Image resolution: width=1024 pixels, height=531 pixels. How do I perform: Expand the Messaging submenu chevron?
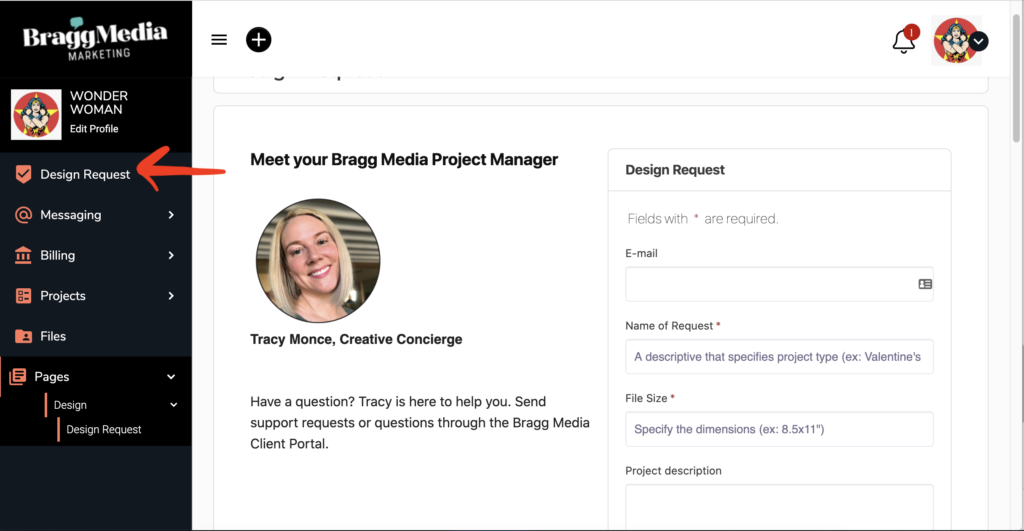coord(171,215)
